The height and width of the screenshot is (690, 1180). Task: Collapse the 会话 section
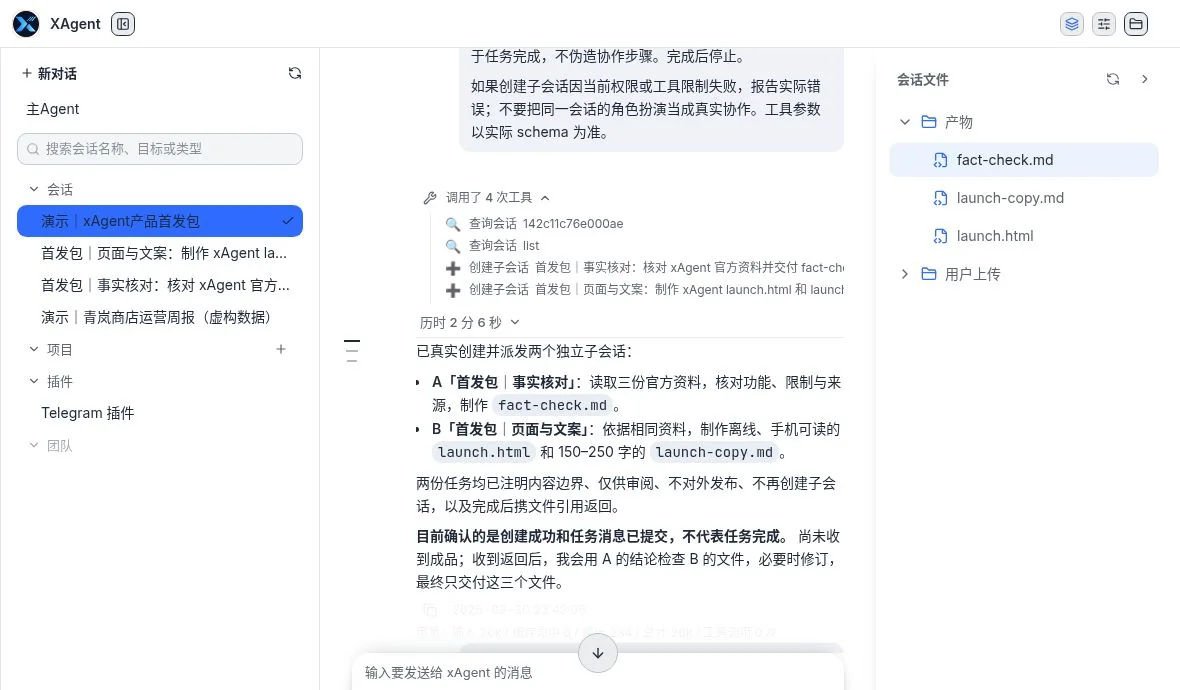pos(34,189)
